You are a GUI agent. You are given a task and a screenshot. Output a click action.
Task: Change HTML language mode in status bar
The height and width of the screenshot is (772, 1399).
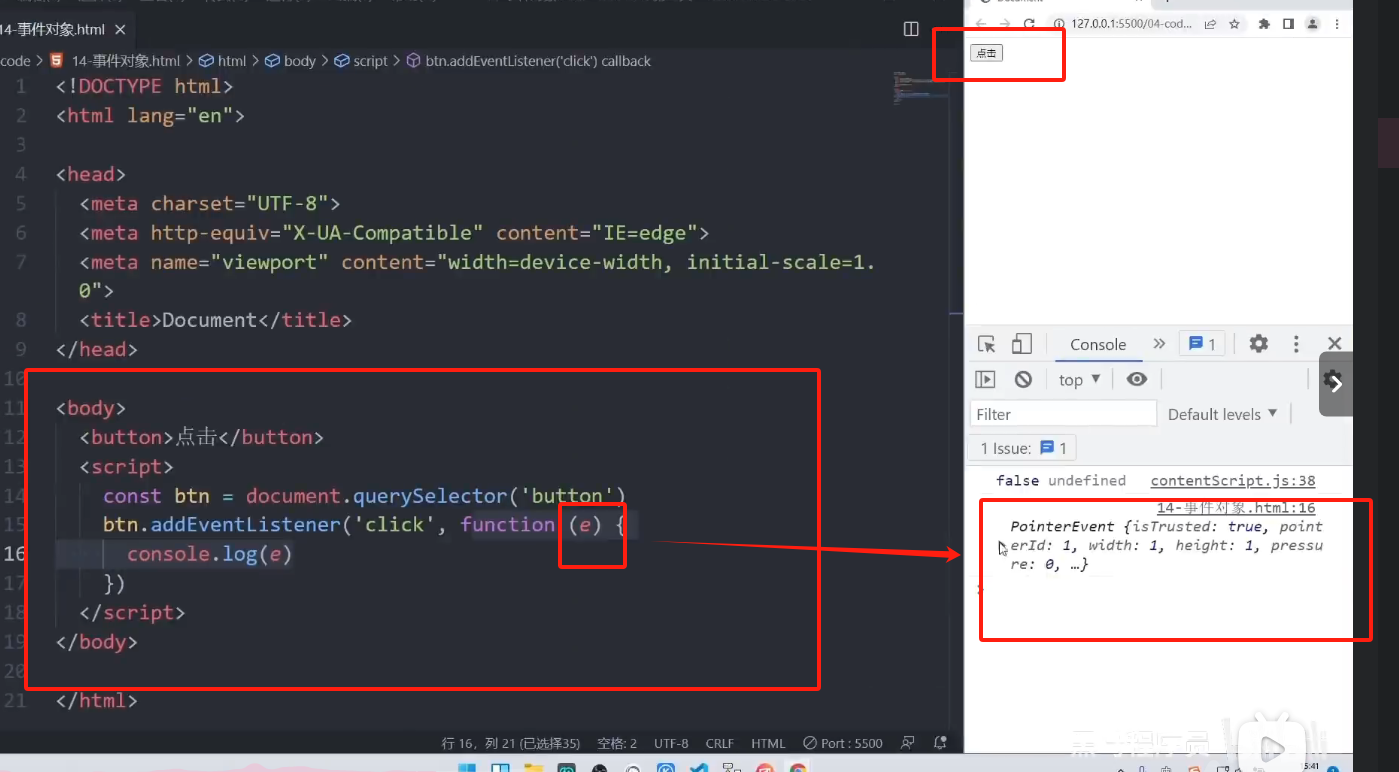(x=768, y=743)
